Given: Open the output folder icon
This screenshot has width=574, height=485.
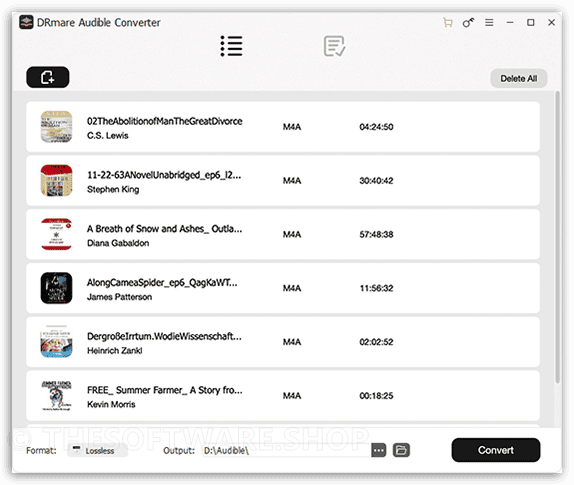Looking at the screenshot, I should (401, 450).
